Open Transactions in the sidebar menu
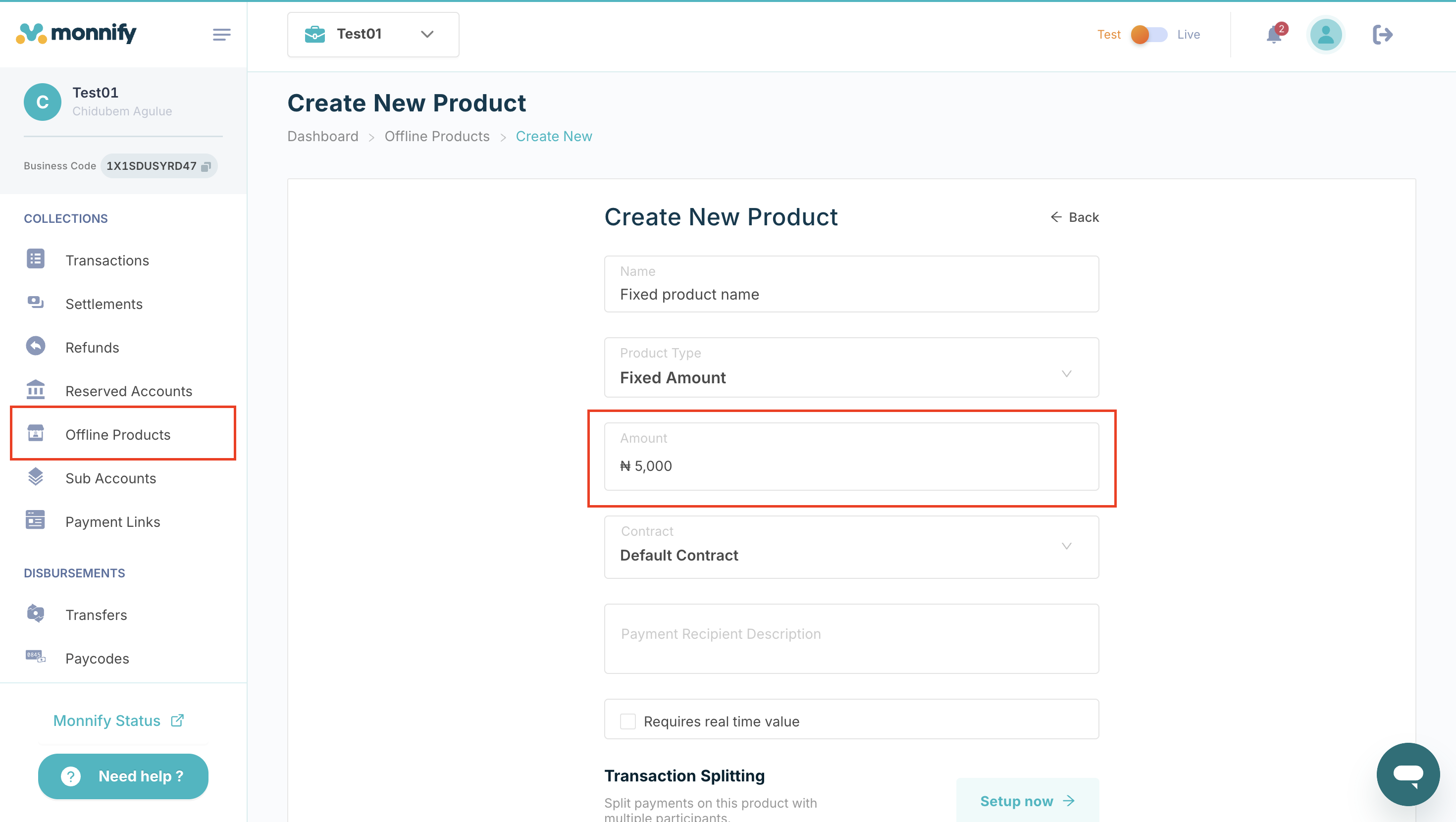Image resolution: width=1456 pixels, height=822 pixels. pos(107,260)
